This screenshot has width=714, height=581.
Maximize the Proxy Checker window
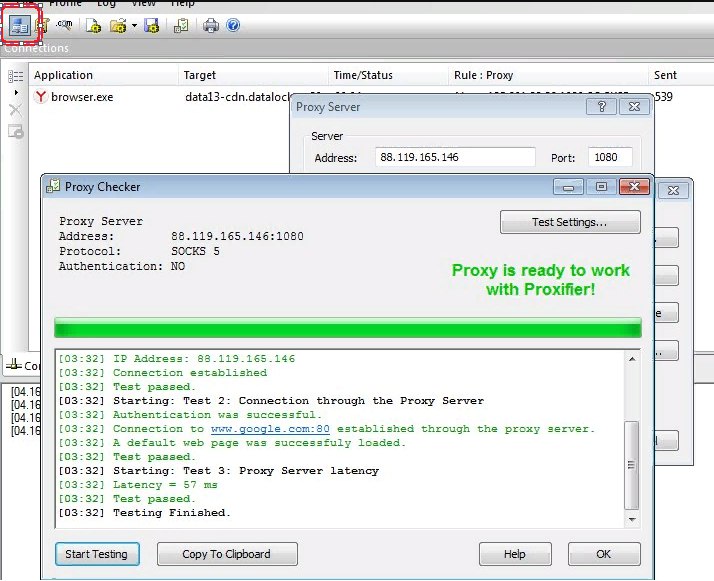(x=601, y=187)
